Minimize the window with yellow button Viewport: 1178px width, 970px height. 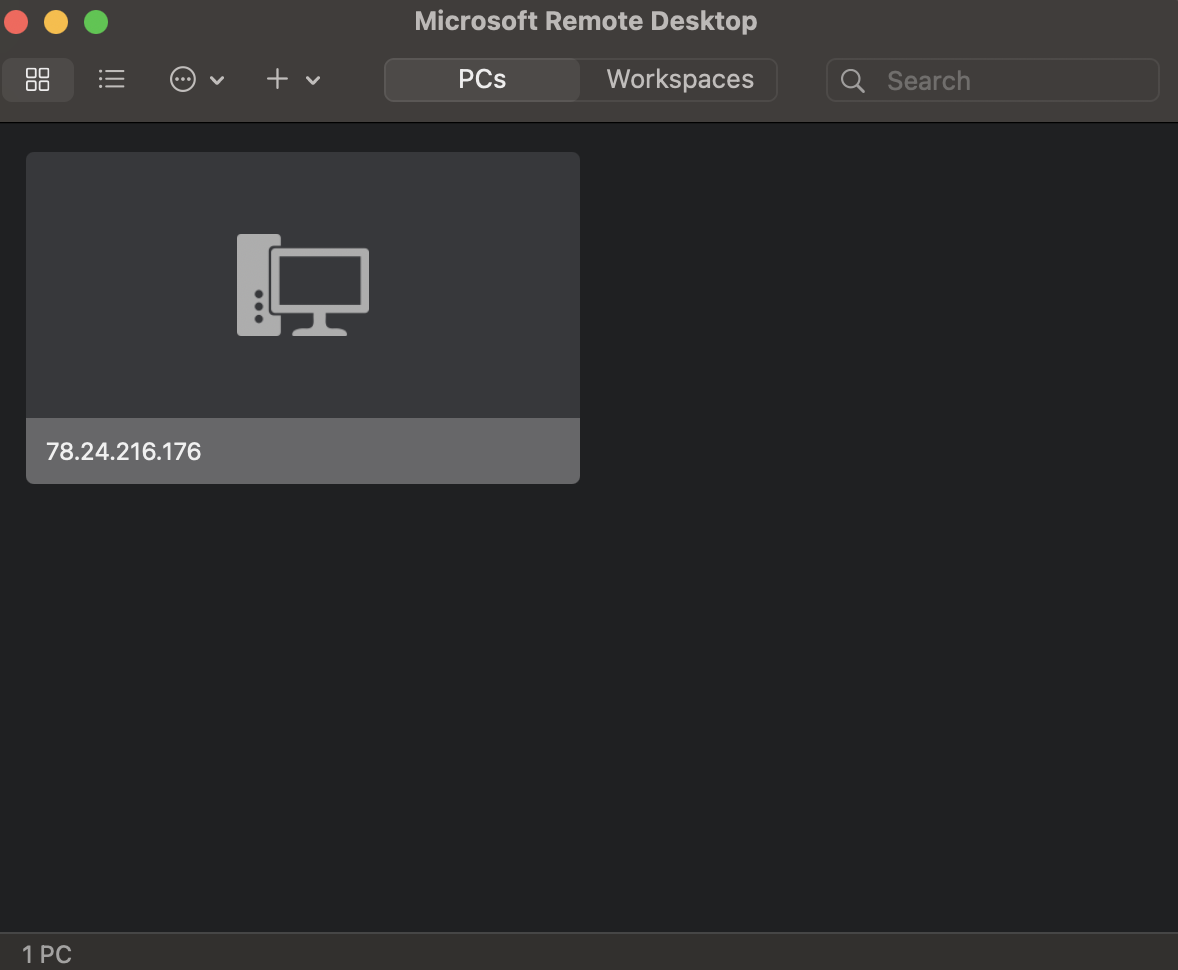56,22
